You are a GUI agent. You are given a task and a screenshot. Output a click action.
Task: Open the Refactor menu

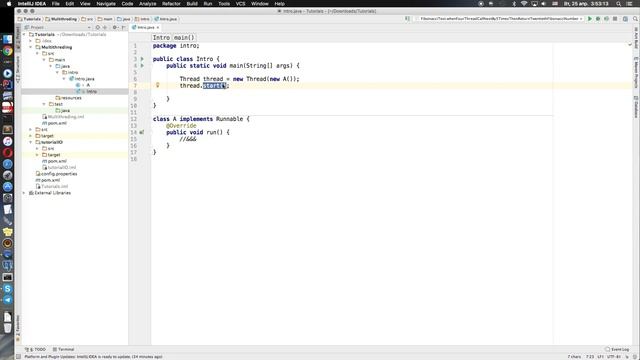coord(171,4)
